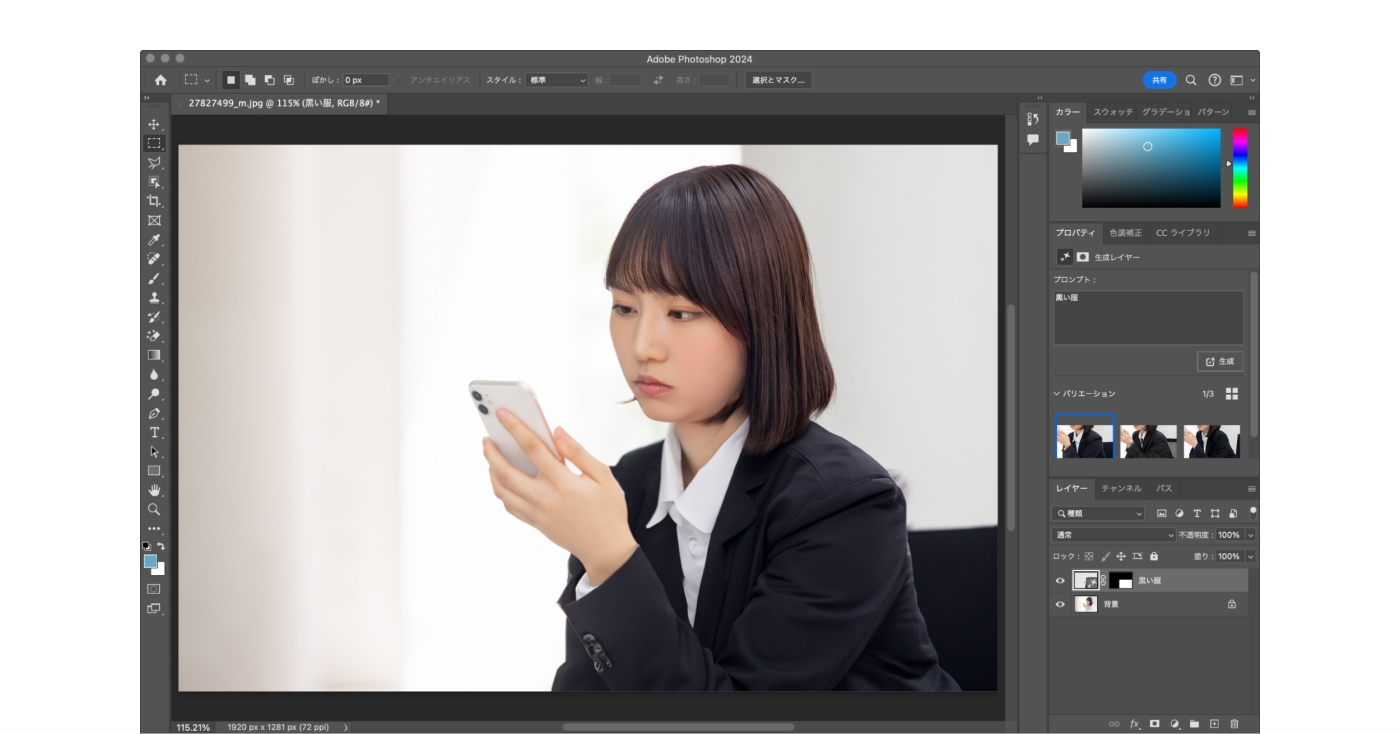Expand the 不透明度 opacity dropdown arrow
Image resolution: width=1400 pixels, height=734 pixels.
click(x=1250, y=535)
